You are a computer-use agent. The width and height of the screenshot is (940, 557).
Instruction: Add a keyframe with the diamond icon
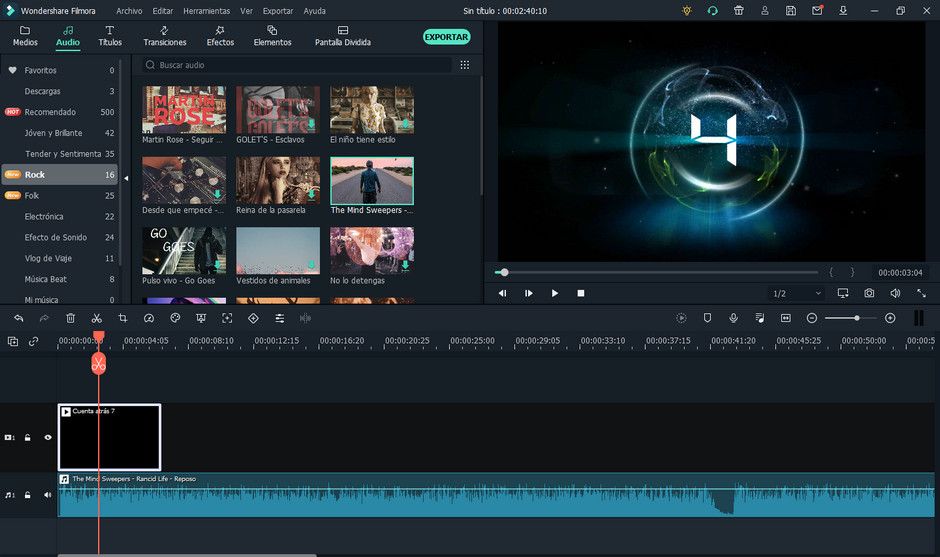[x=253, y=318]
